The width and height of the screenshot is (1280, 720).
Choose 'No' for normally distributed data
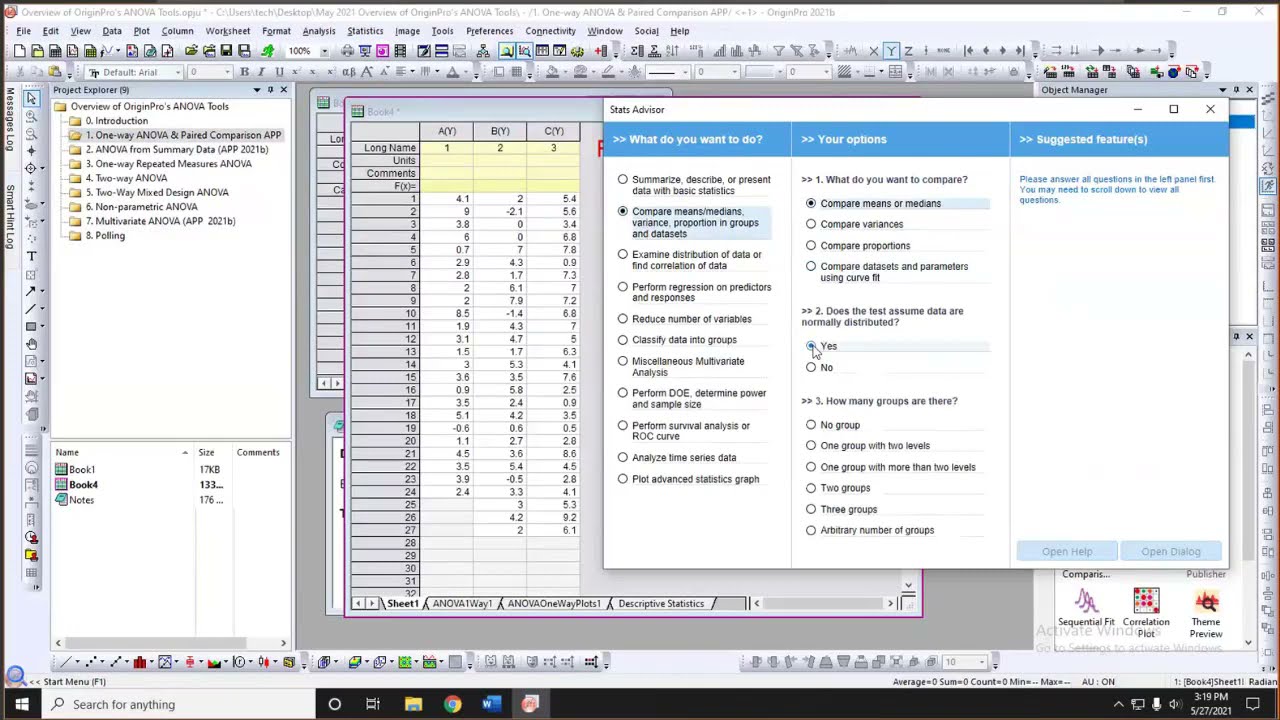[811, 367]
